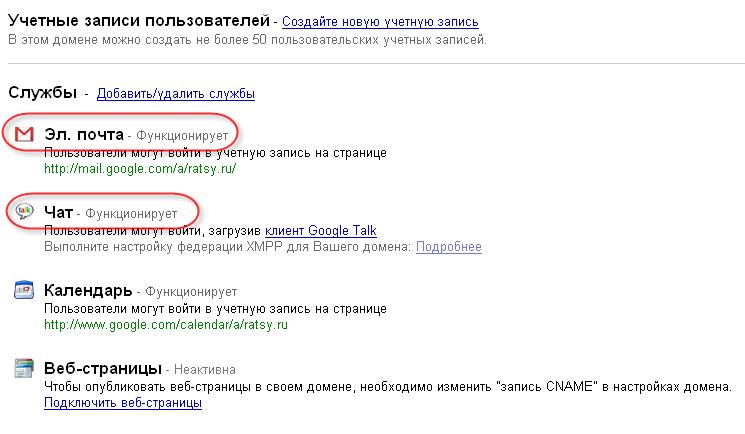Select the Календарь service title

(x=88, y=291)
